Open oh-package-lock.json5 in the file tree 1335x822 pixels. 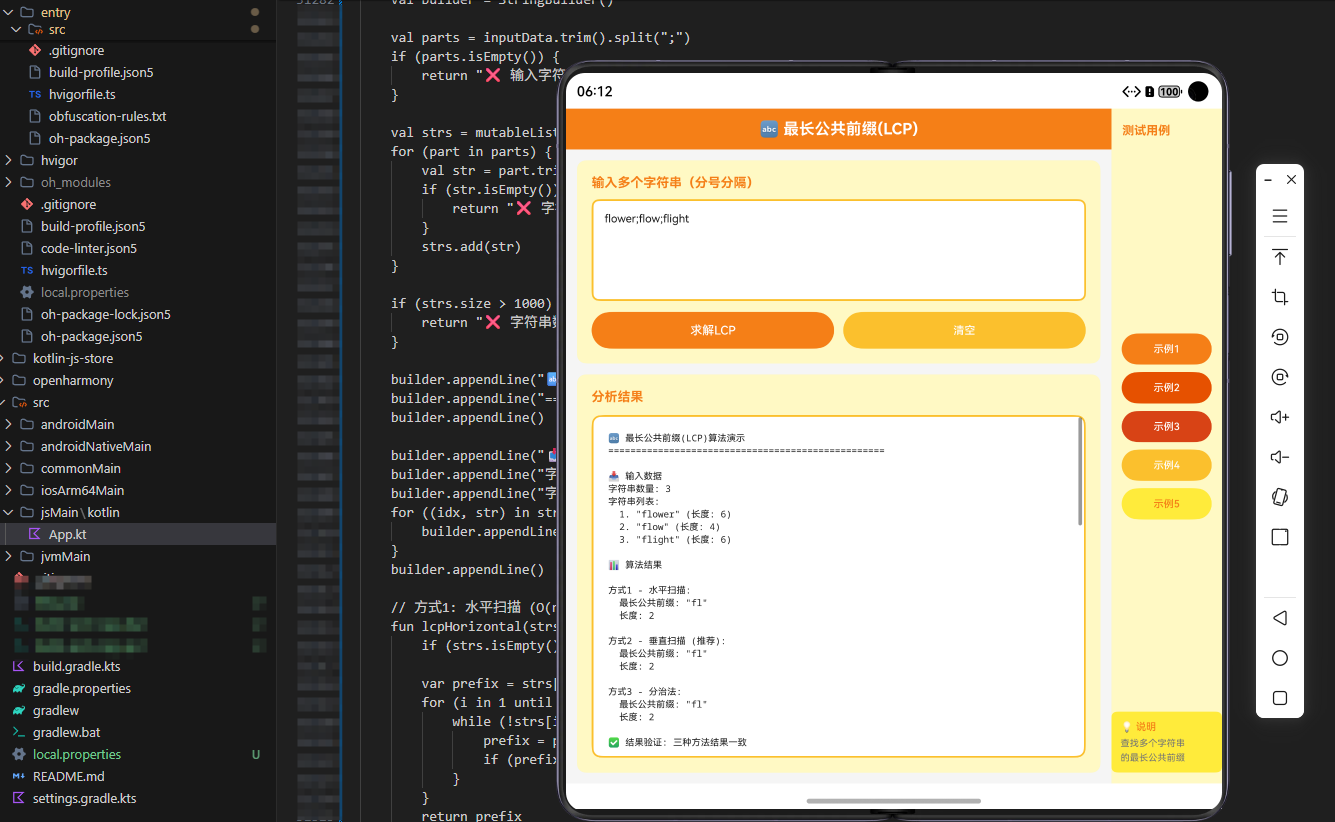coord(106,314)
